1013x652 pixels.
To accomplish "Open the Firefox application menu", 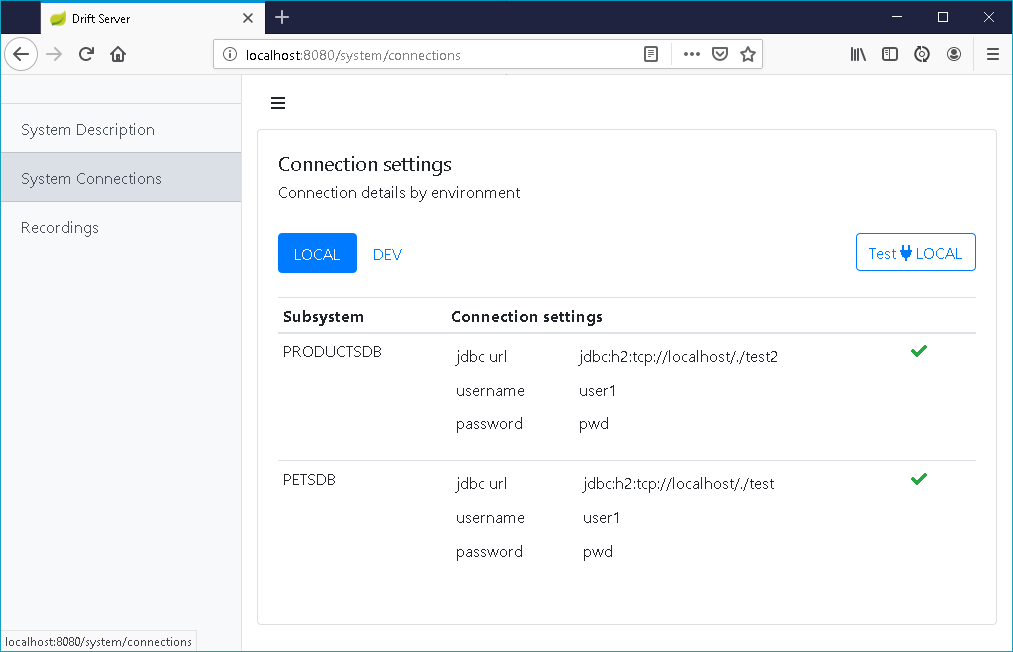I will (992, 54).
